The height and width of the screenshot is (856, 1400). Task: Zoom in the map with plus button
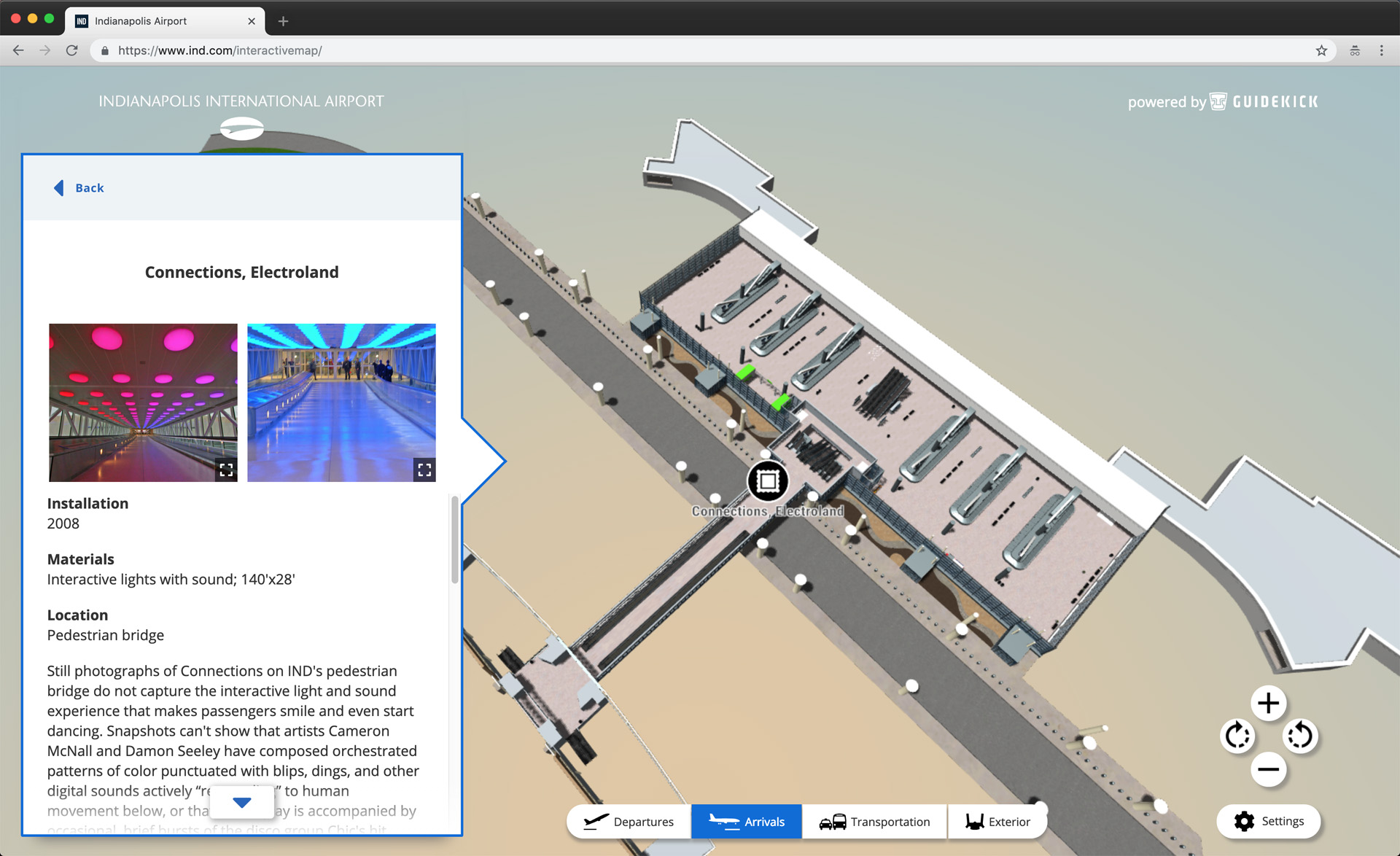[1269, 703]
